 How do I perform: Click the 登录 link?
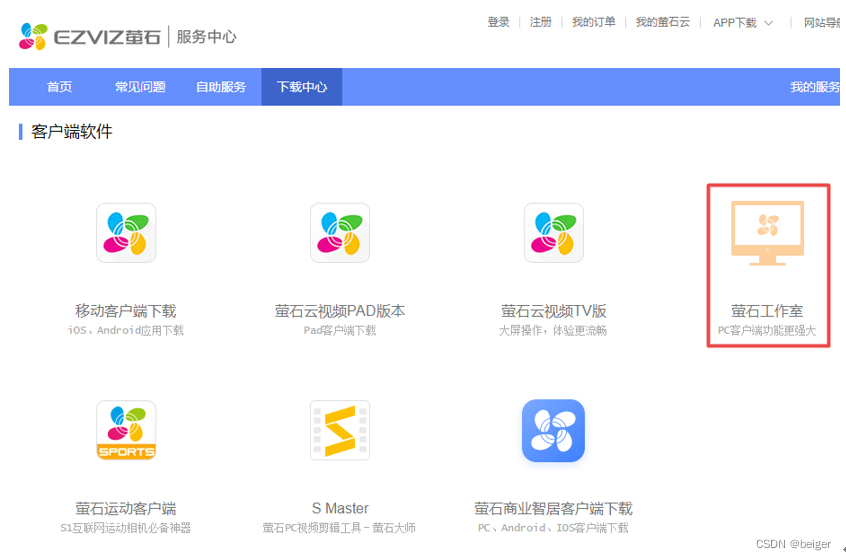point(499,22)
